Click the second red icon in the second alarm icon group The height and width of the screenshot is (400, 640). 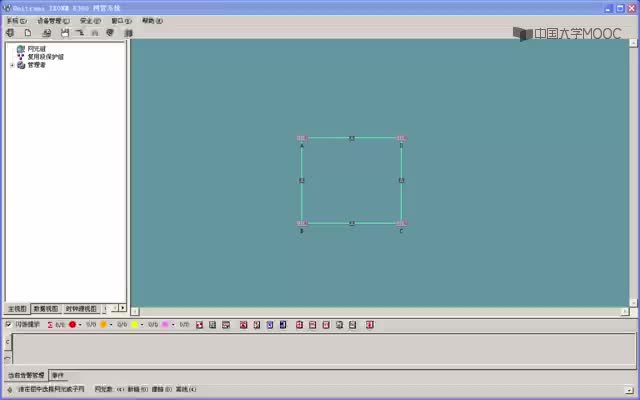(x=257, y=325)
